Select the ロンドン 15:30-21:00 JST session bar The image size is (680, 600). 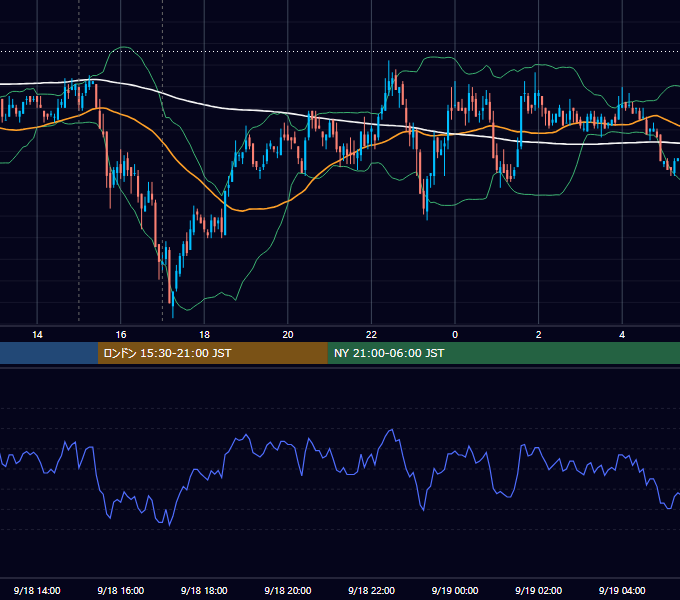tap(212, 353)
